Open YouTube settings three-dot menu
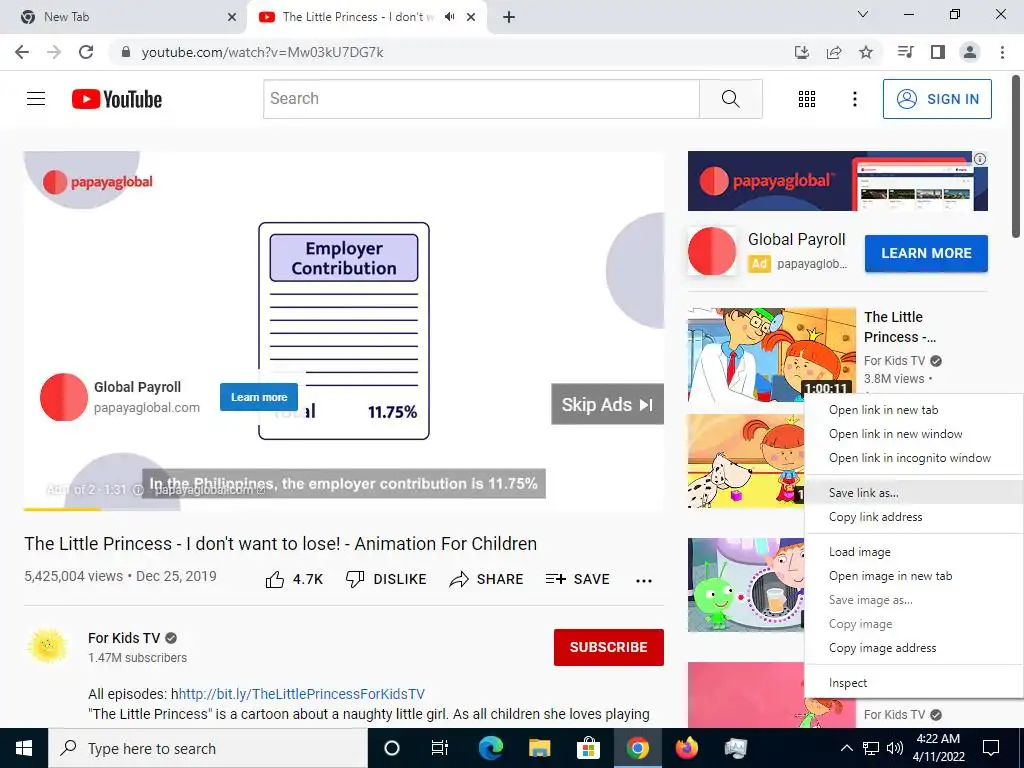 854,99
